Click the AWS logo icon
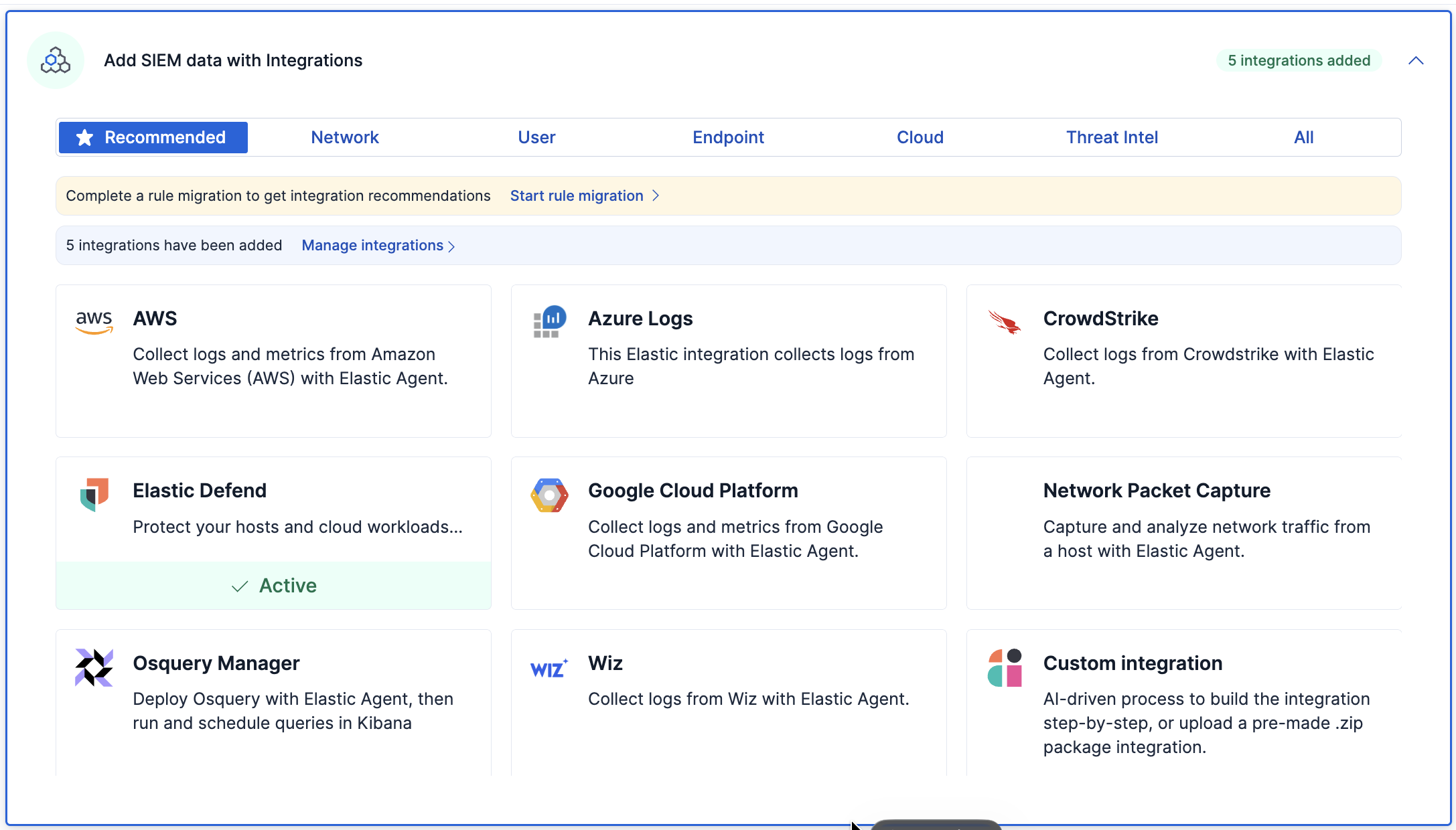 (94, 322)
